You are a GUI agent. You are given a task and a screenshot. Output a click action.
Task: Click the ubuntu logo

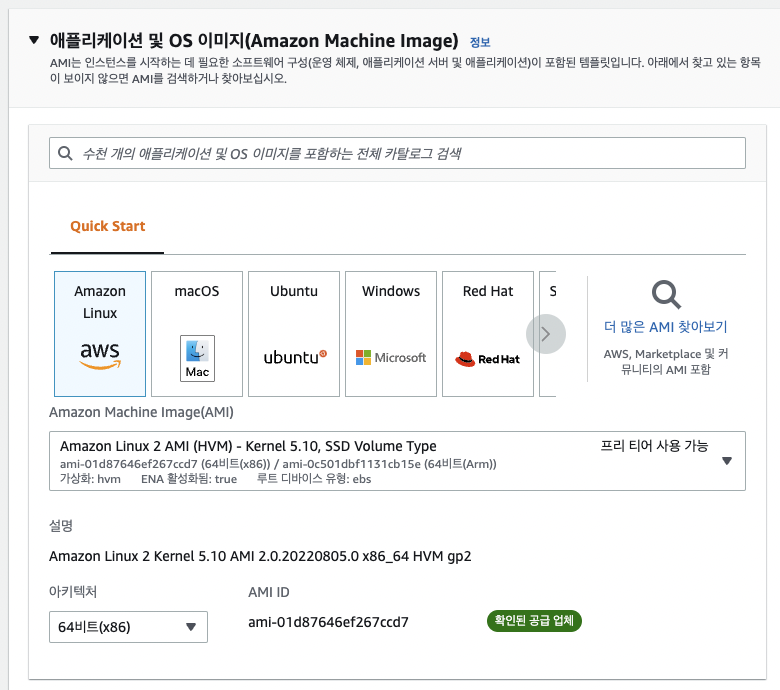[x=295, y=357]
